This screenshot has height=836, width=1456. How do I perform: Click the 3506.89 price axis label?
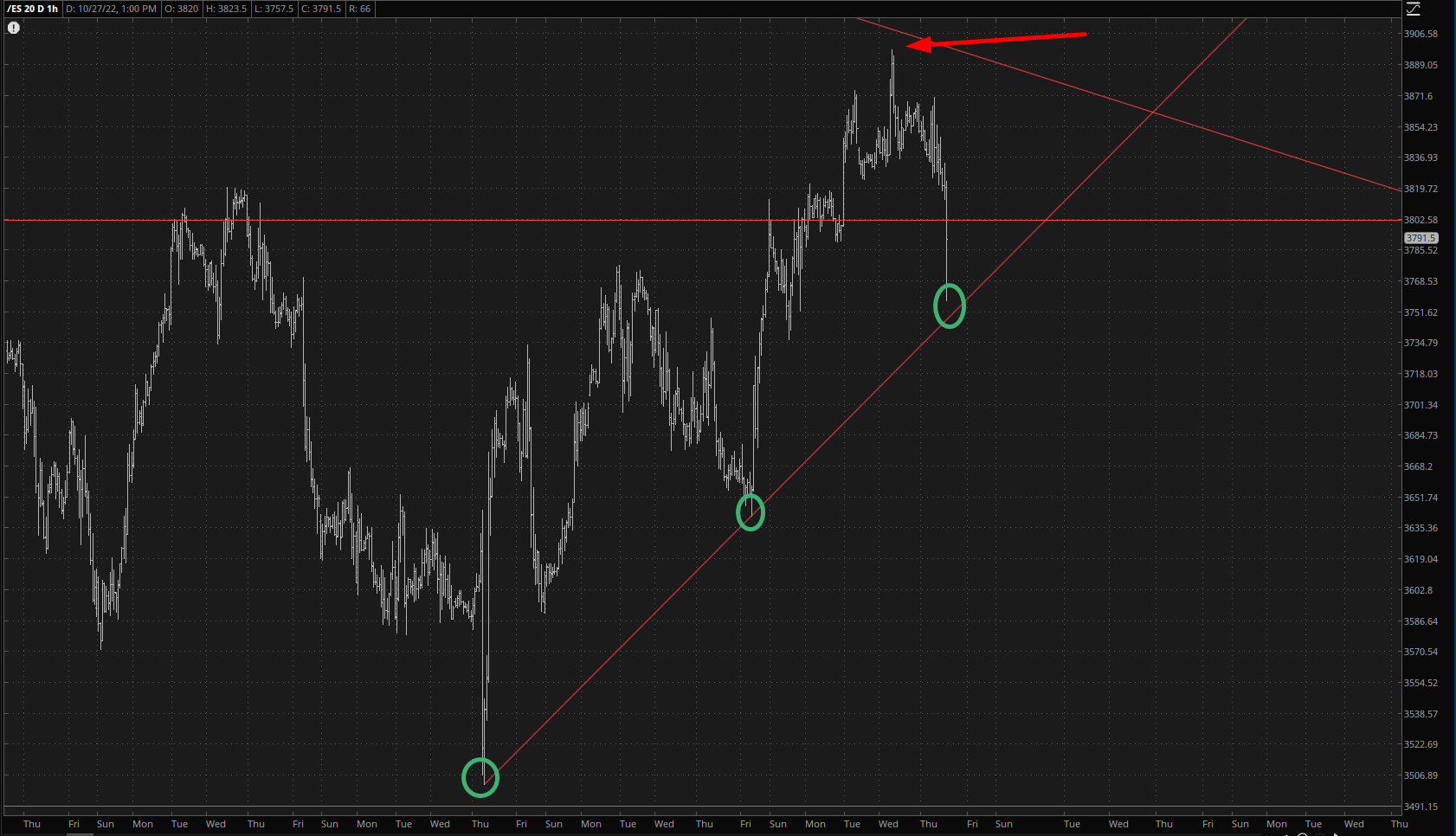click(1421, 775)
